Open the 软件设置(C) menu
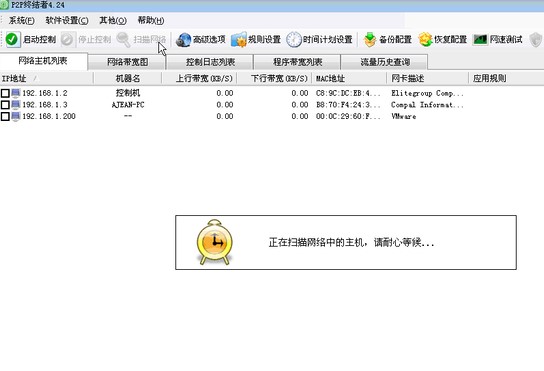Image resolution: width=544 pixels, height=371 pixels. click(x=67, y=20)
